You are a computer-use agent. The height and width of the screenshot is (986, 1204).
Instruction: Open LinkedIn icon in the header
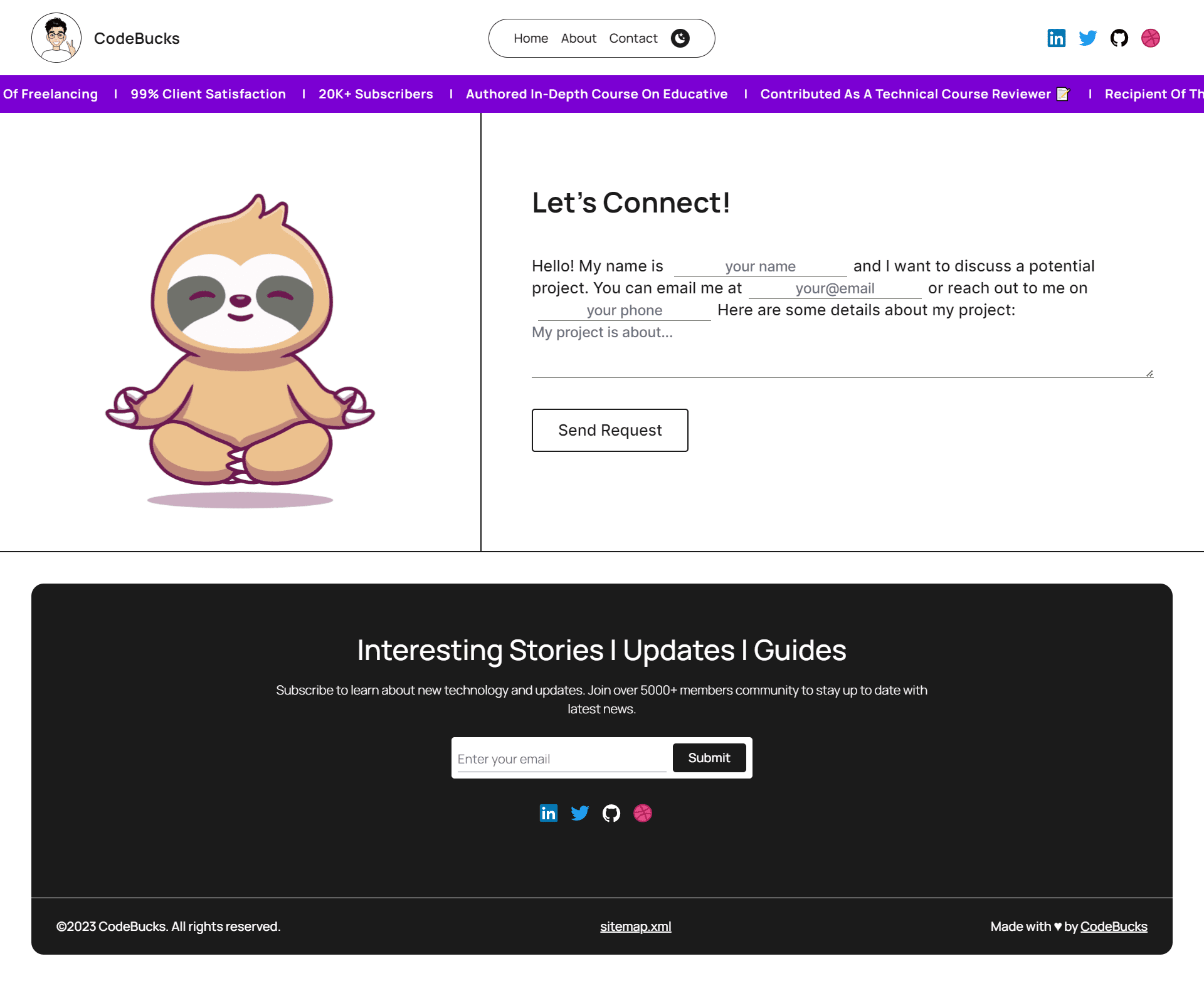pyautogui.click(x=1056, y=38)
